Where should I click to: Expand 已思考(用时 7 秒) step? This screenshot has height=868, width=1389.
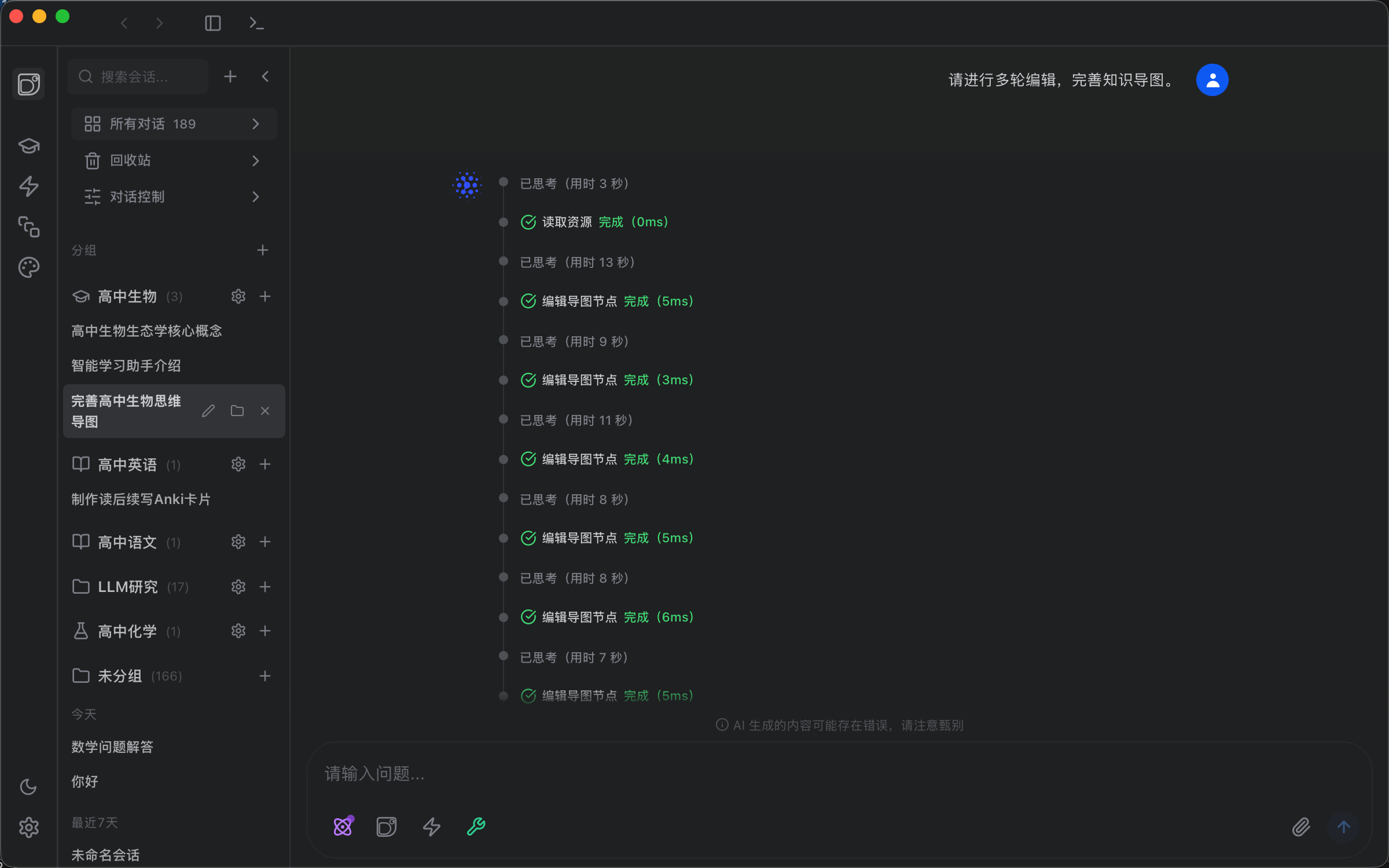[574, 657]
